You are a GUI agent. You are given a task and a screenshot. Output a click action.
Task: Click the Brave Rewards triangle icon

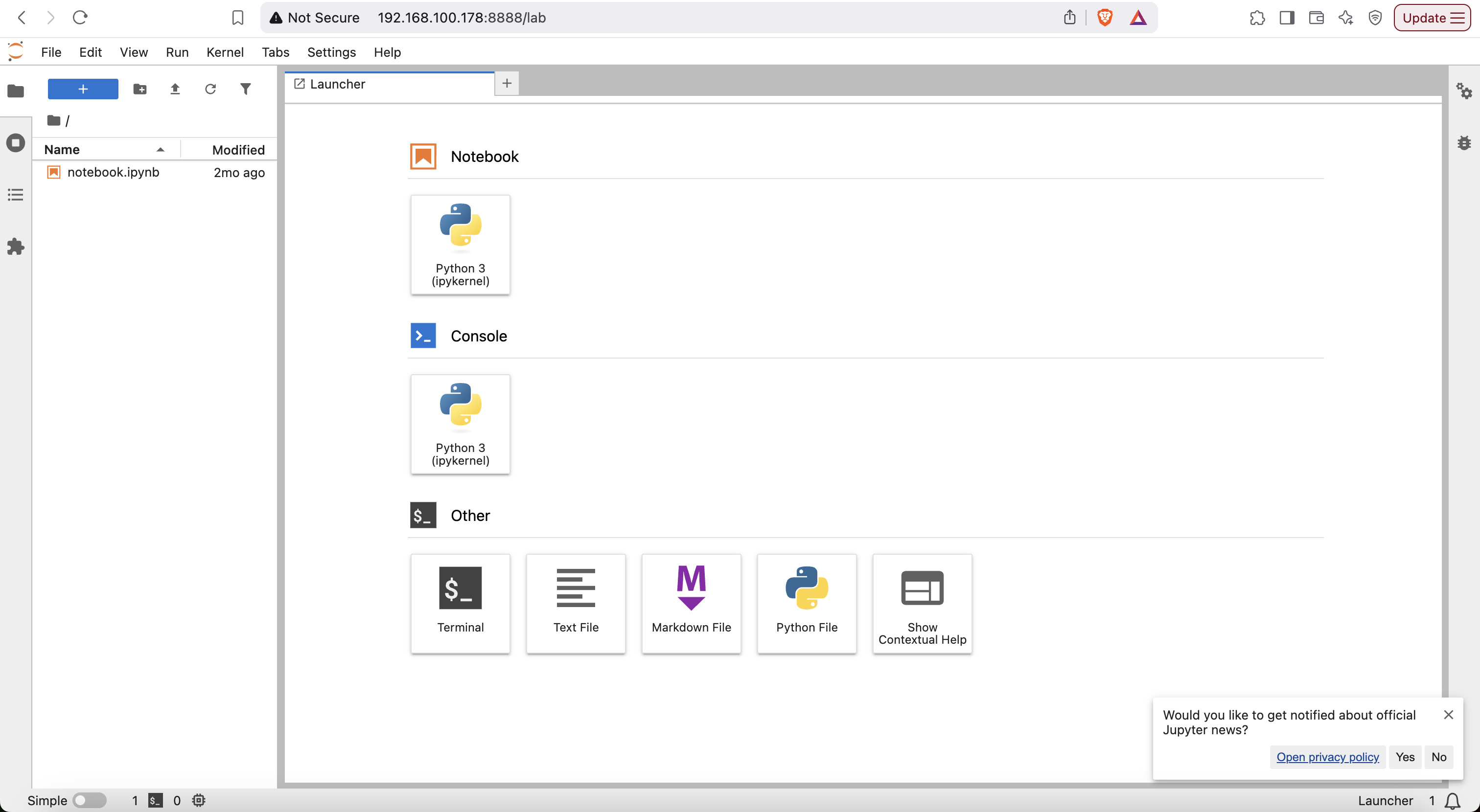click(1138, 18)
